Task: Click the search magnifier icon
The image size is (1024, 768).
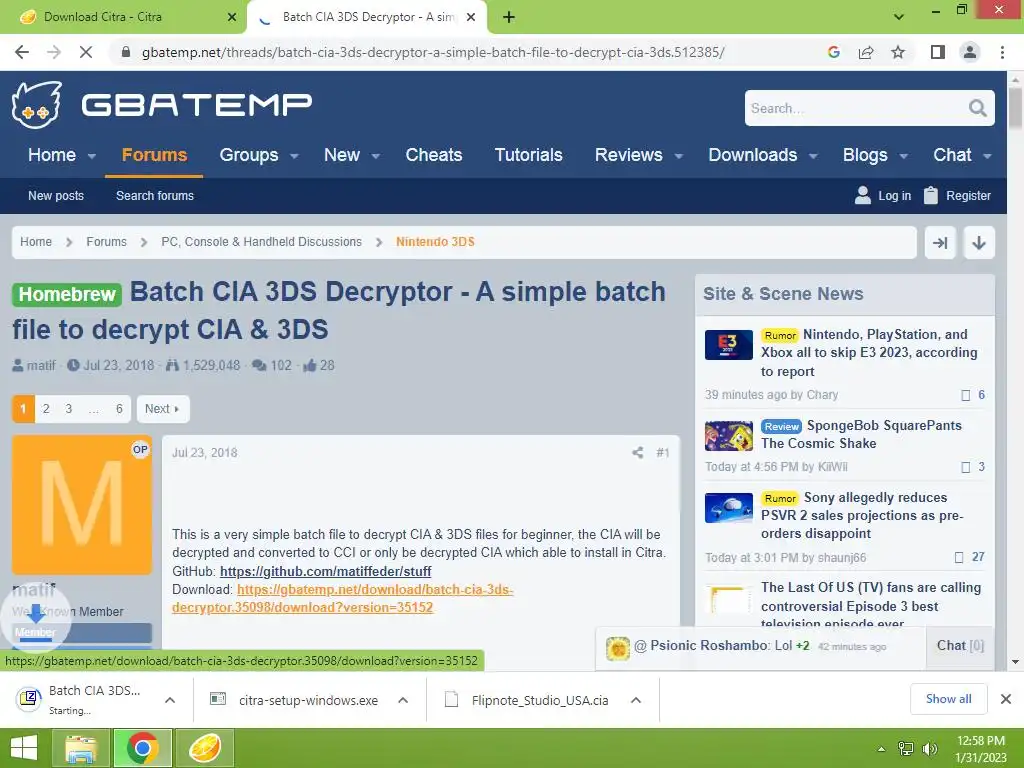Action: 977,108
